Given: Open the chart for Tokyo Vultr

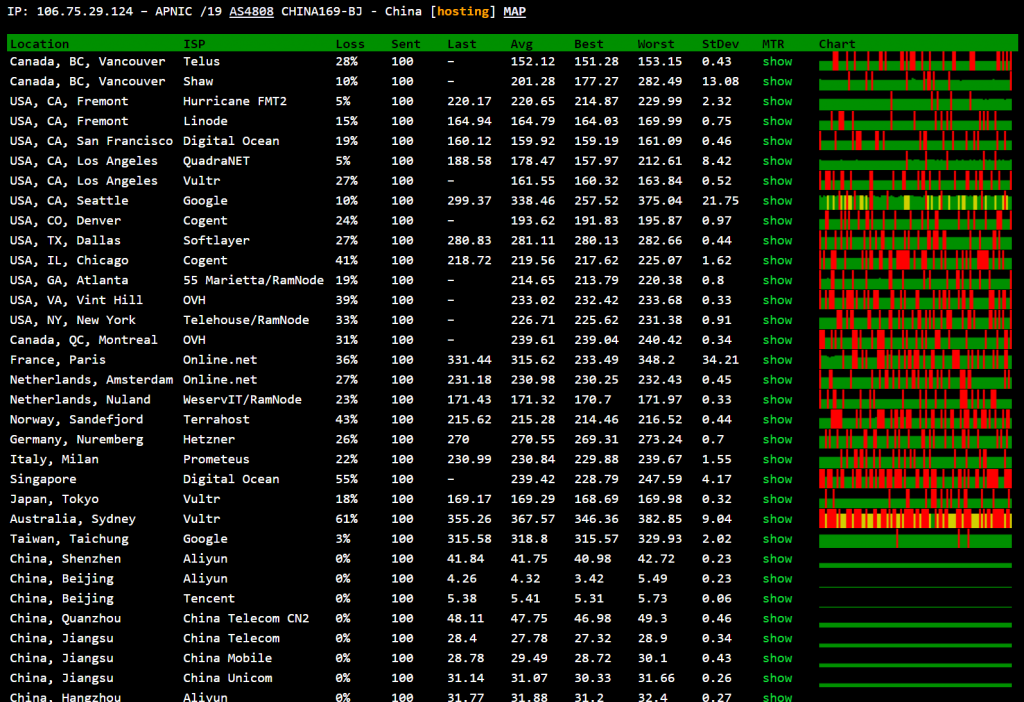Looking at the screenshot, I should tap(915, 499).
